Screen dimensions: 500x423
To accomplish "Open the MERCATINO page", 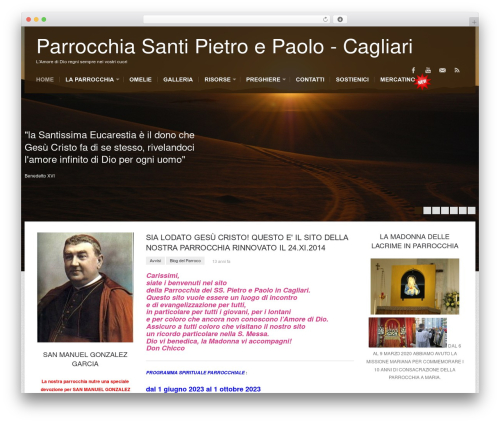I will 397,80.
